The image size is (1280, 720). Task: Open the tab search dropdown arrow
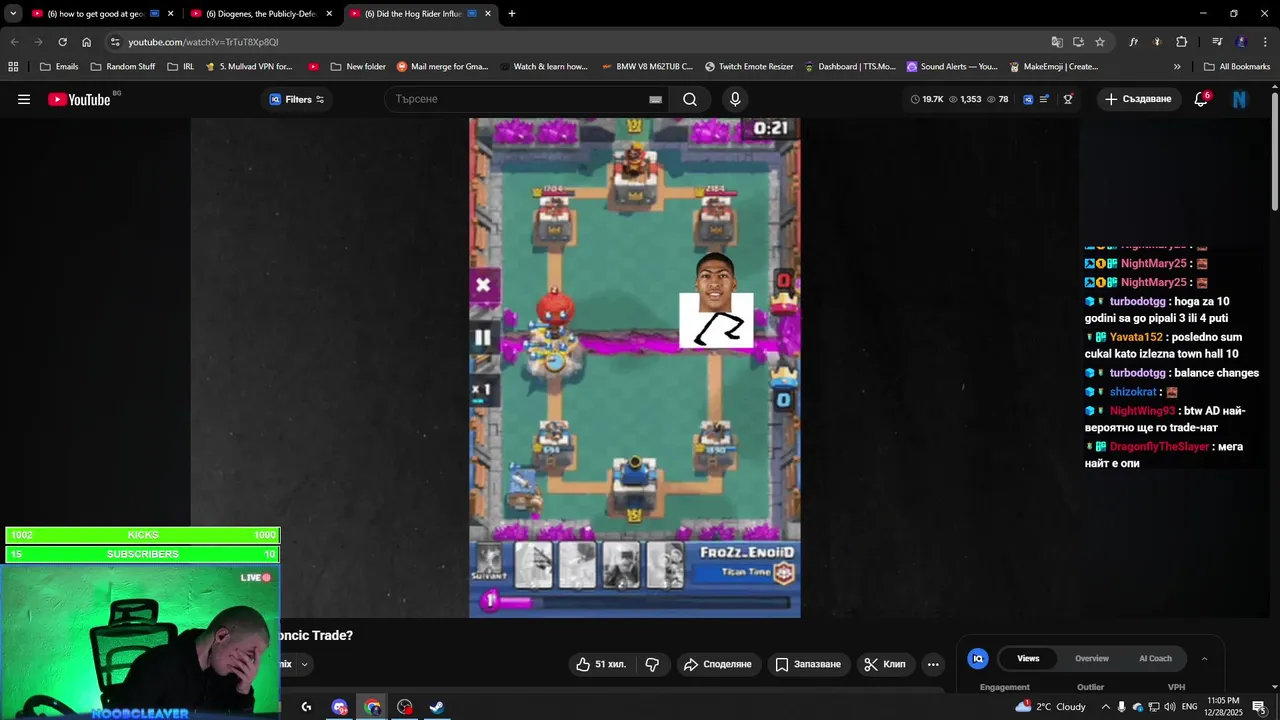click(x=13, y=14)
